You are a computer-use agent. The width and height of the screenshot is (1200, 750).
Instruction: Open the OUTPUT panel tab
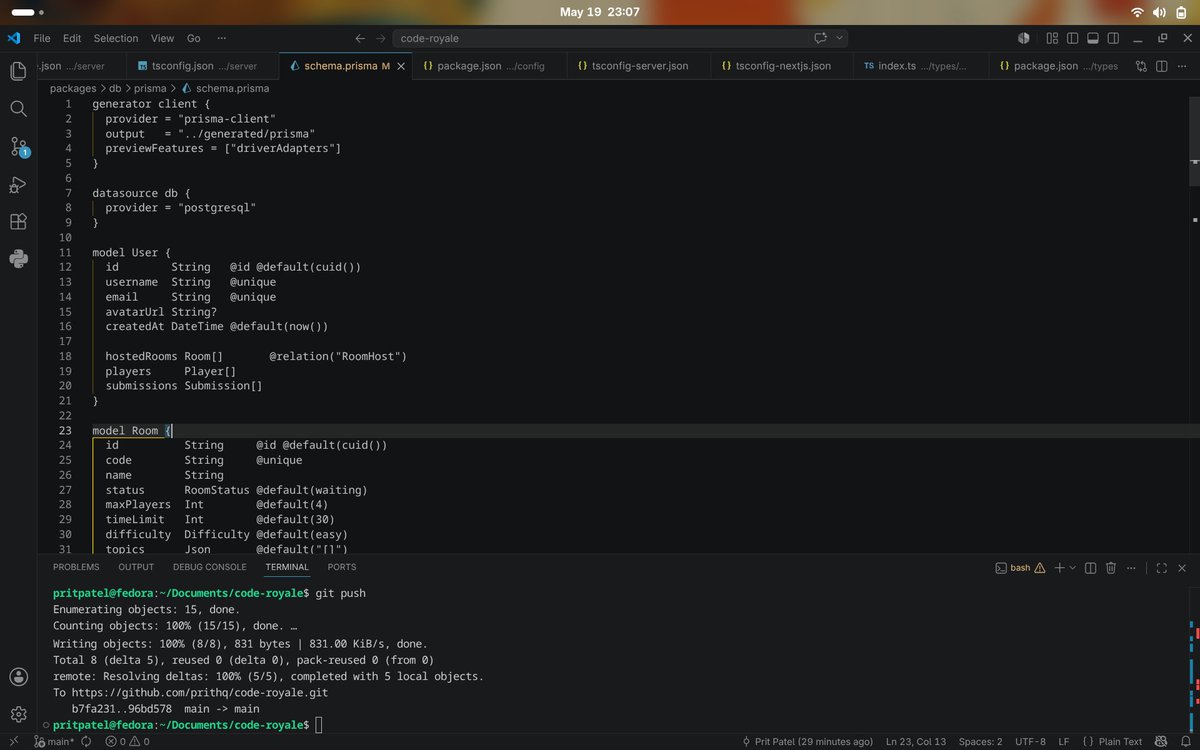(x=136, y=567)
